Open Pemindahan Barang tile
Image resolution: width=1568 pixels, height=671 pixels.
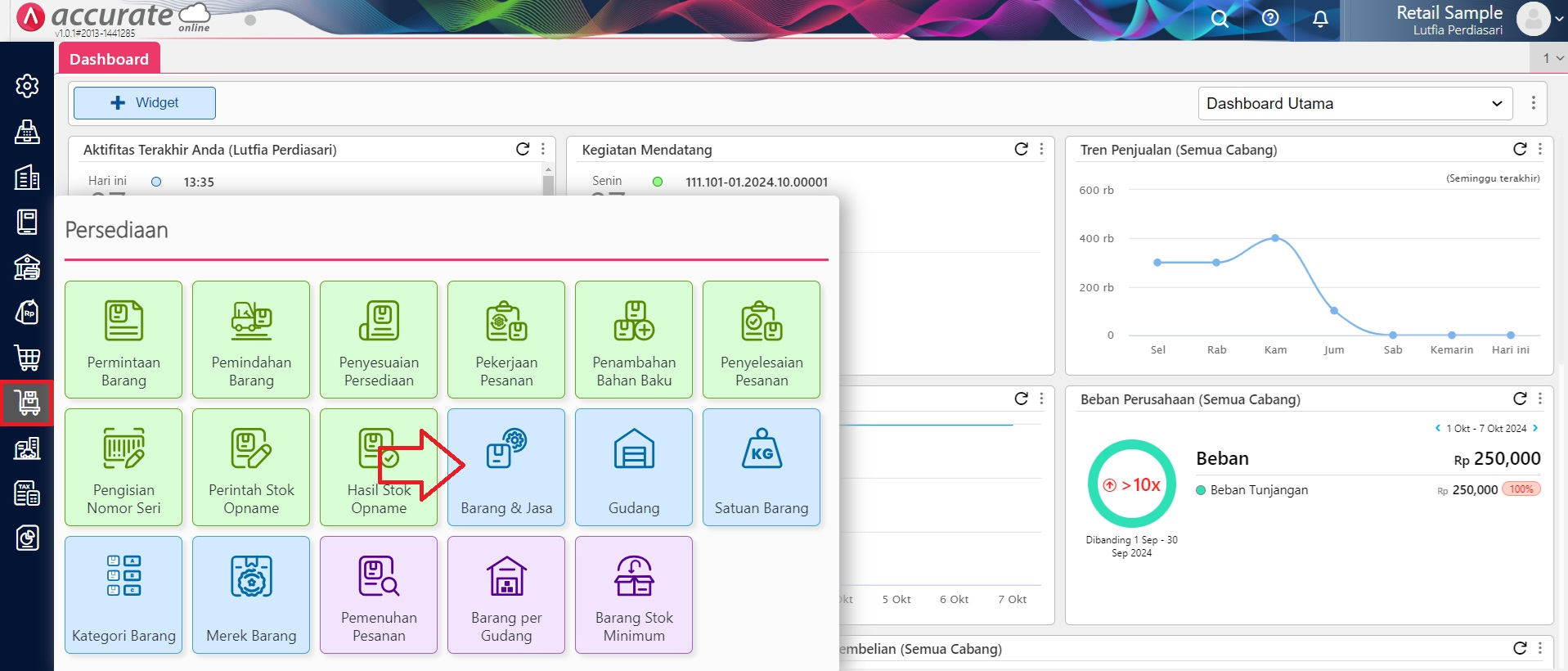pyautogui.click(x=251, y=340)
